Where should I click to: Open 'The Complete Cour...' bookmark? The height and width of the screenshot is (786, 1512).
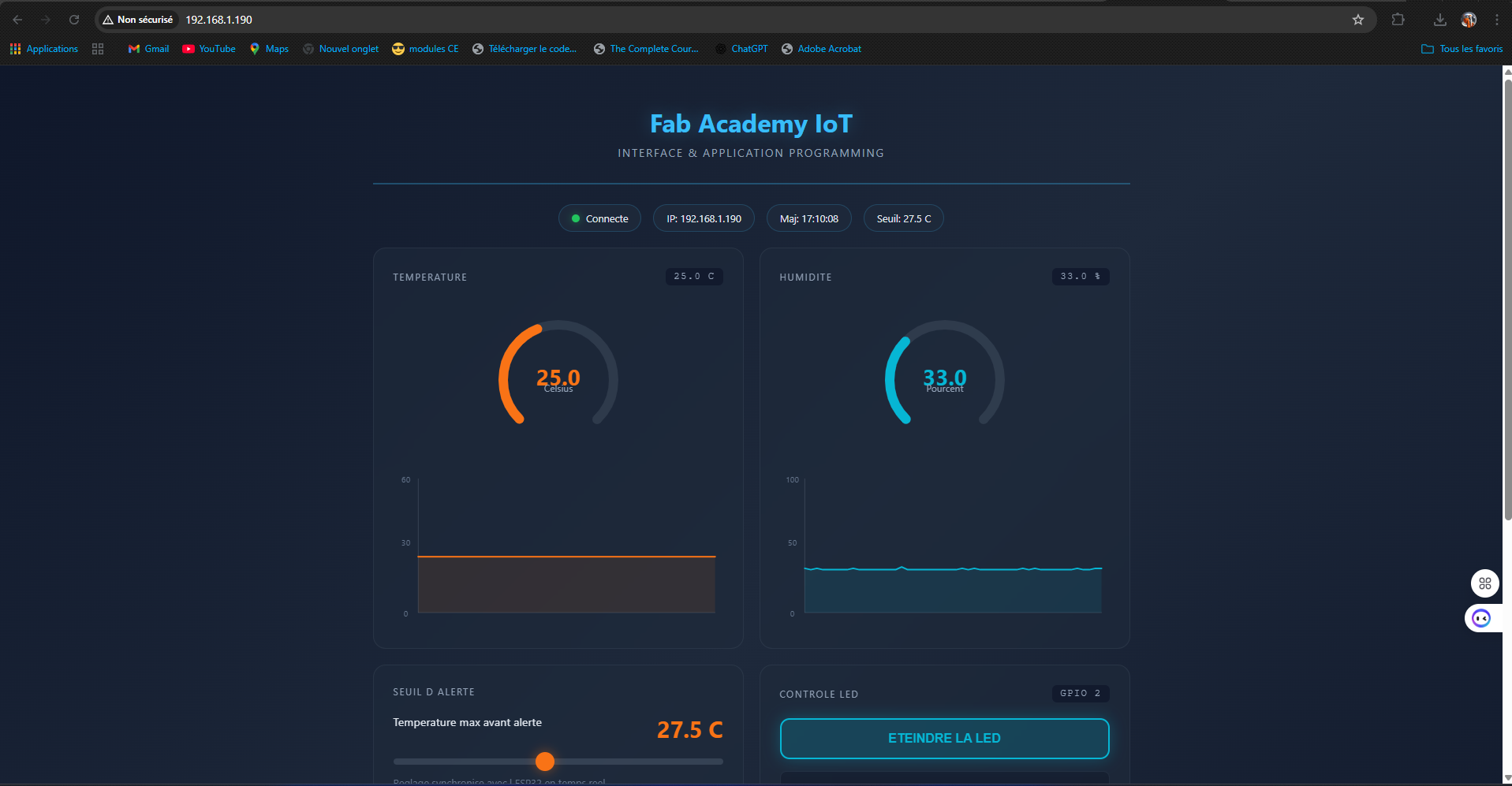(x=646, y=49)
